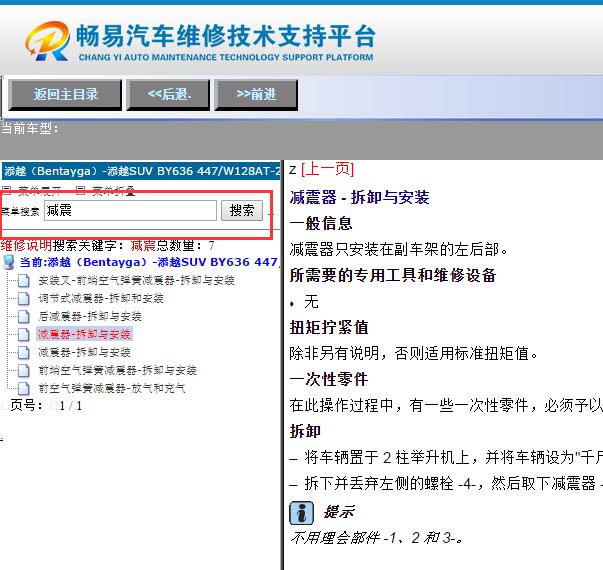Click the note 不用理会部件 -1、2 和 3-。
The width and height of the screenshot is (603, 570).
tap(377, 538)
